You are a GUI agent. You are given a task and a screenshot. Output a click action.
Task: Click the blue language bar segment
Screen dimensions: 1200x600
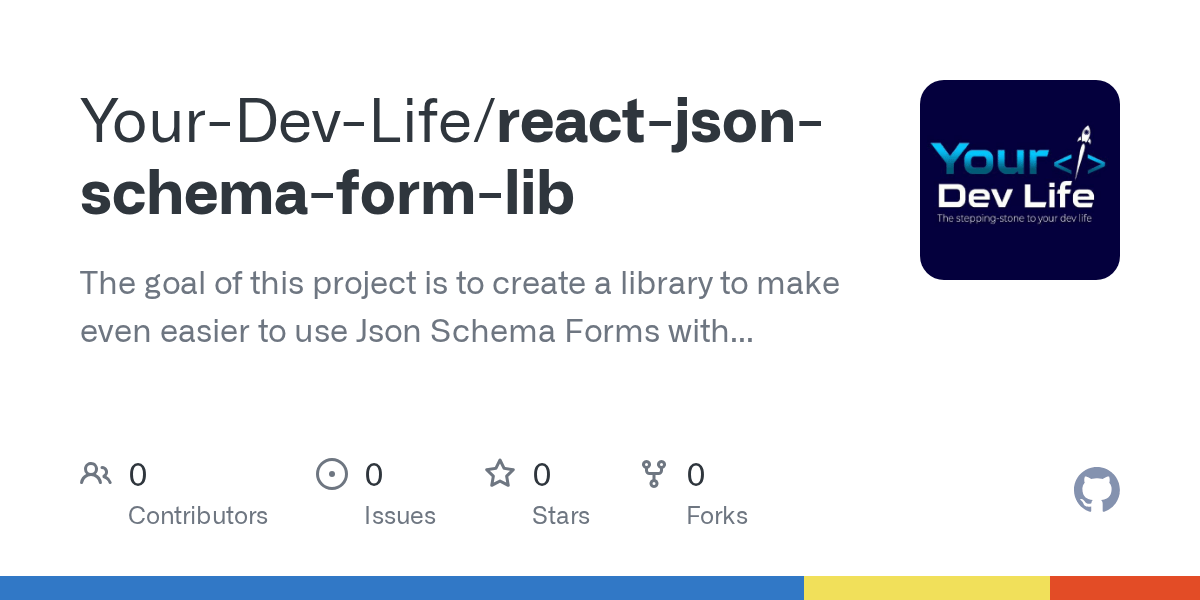coord(402,588)
